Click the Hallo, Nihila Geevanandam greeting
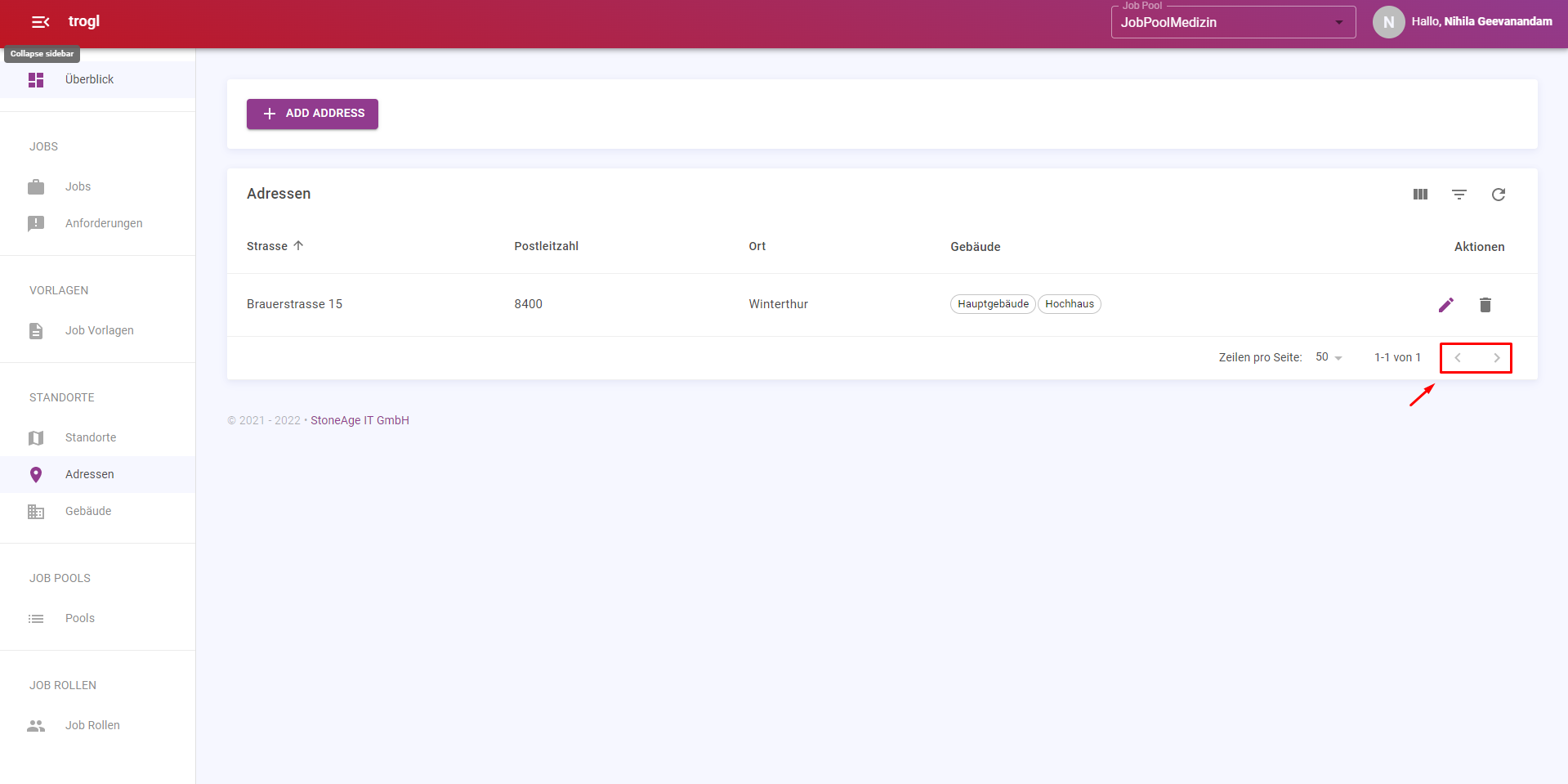The width and height of the screenshot is (1568, 784). pos(1481,22)
